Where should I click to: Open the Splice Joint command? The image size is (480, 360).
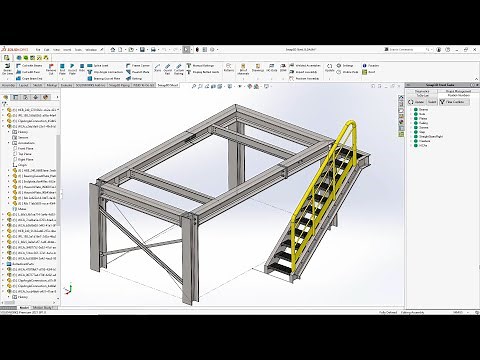tap(98, 65)
